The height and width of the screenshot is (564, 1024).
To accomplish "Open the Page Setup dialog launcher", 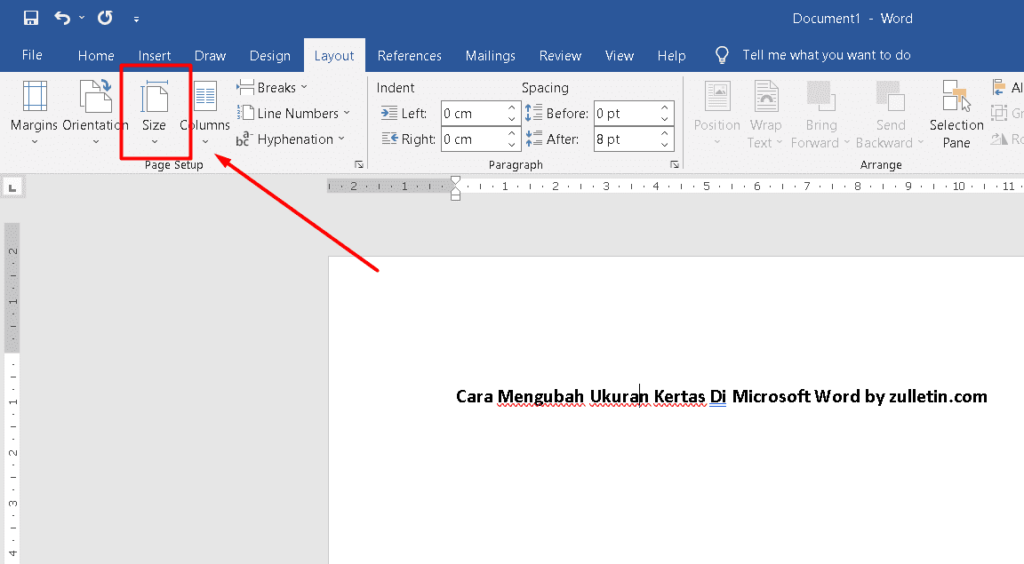I will click(x=358, y=164).
